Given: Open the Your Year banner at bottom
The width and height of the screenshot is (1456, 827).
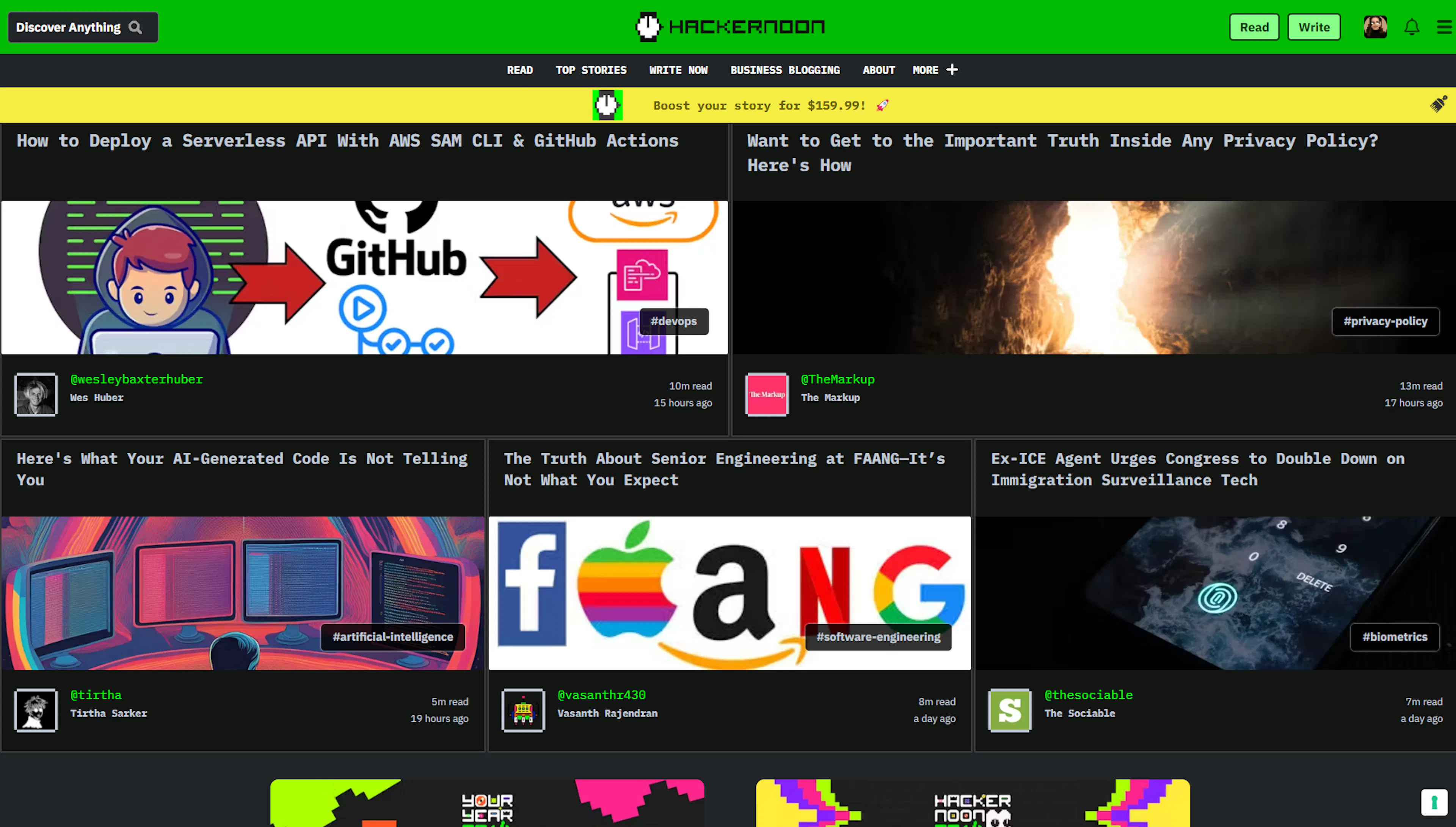Looking at the screenshot, I should pyautogui.click(x=487, y=803).
